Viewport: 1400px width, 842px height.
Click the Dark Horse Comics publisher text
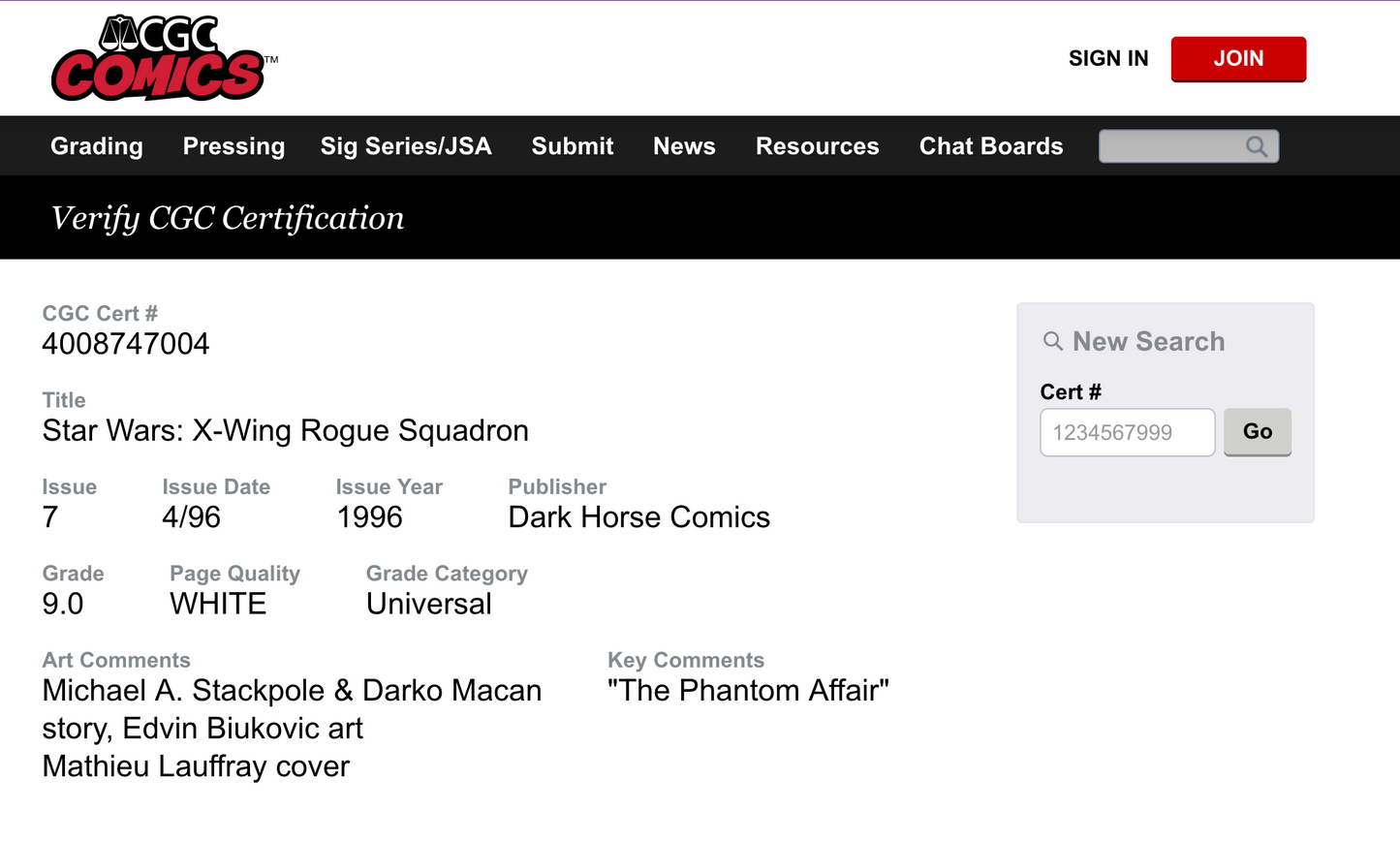[638, 516]
